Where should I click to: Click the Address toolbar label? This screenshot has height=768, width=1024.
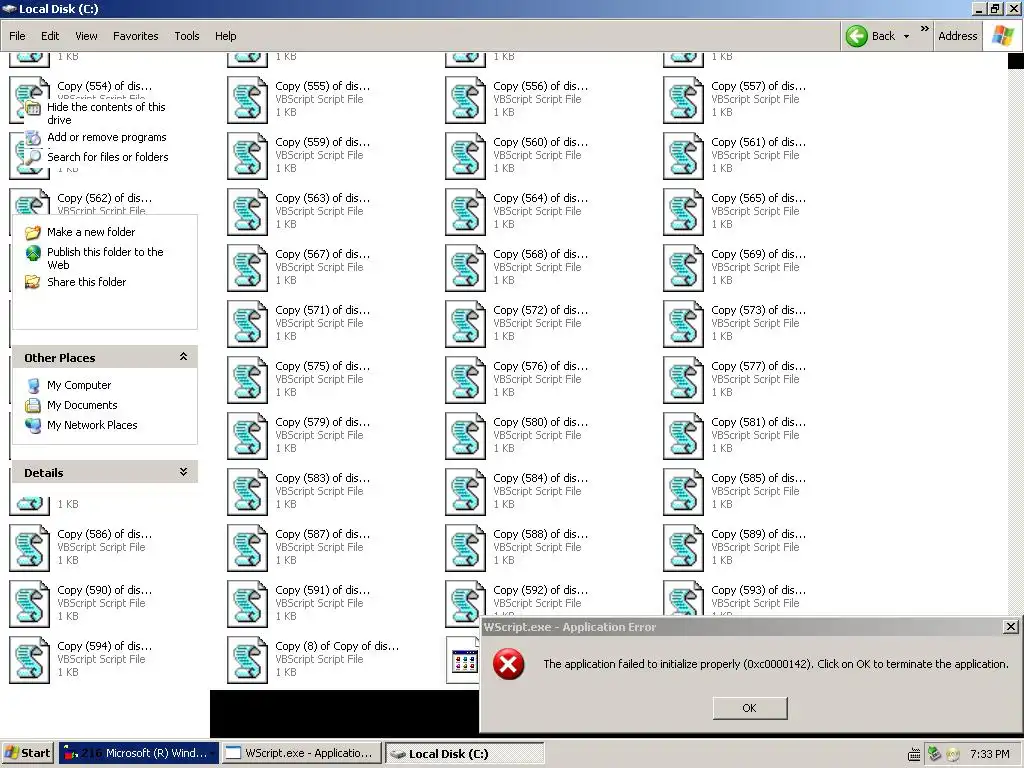957,36
